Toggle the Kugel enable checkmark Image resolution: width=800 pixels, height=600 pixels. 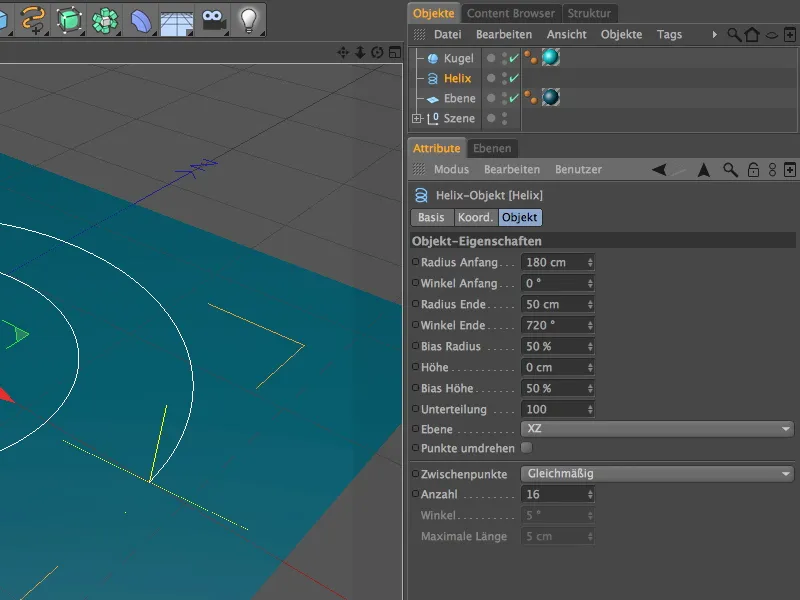514,58
